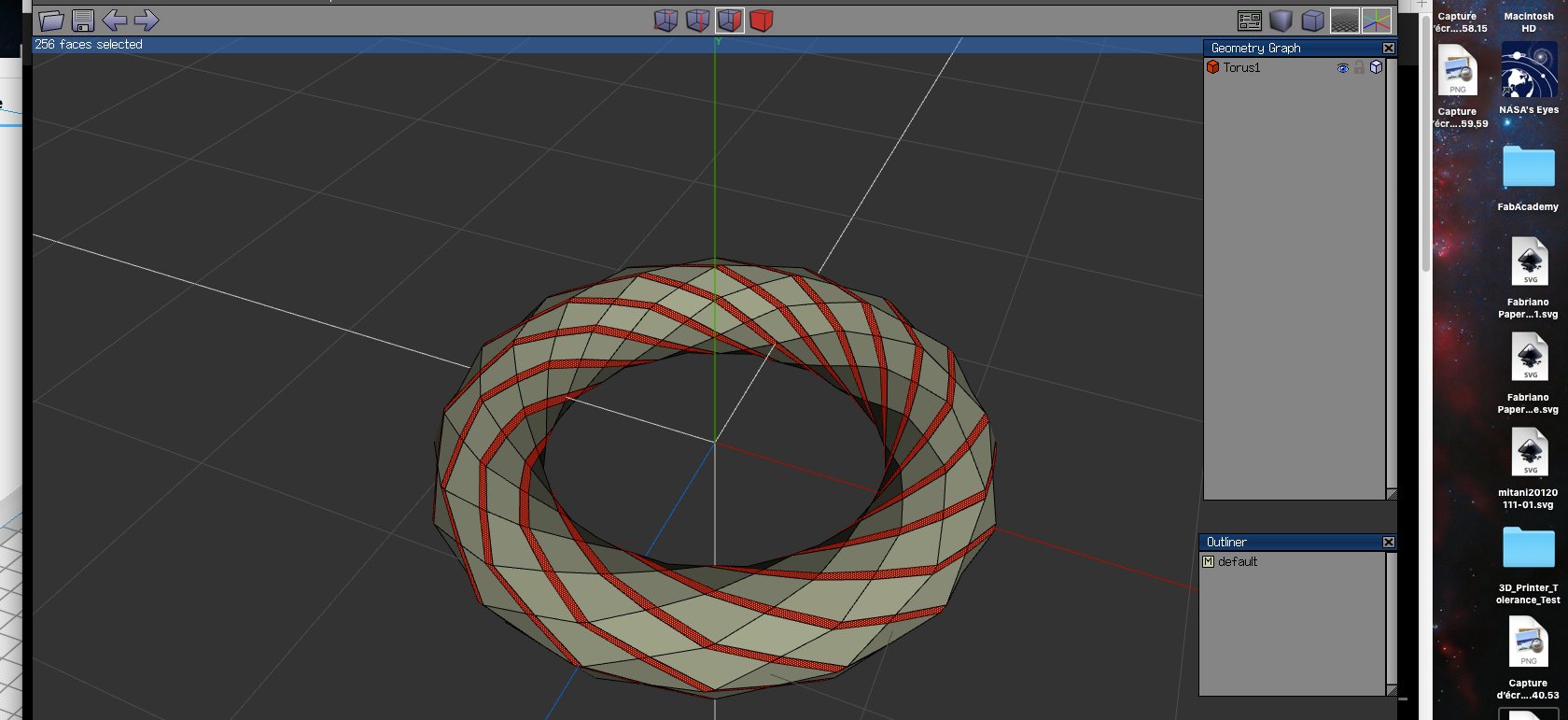The height and width of the screenshot is (720, 1568).
Task: Open NASA's Eyes desktop icon
Action: (x=1529, y=78)
